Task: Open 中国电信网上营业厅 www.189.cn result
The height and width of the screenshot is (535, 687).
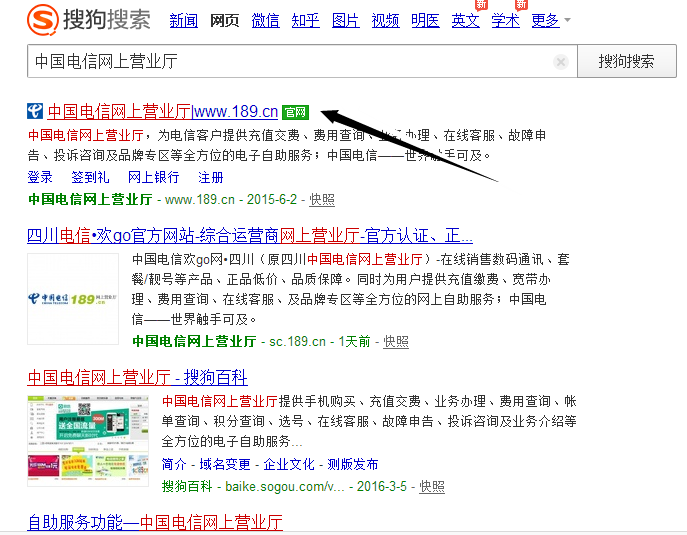Action: pyautogui.click(x=163, y=112)
